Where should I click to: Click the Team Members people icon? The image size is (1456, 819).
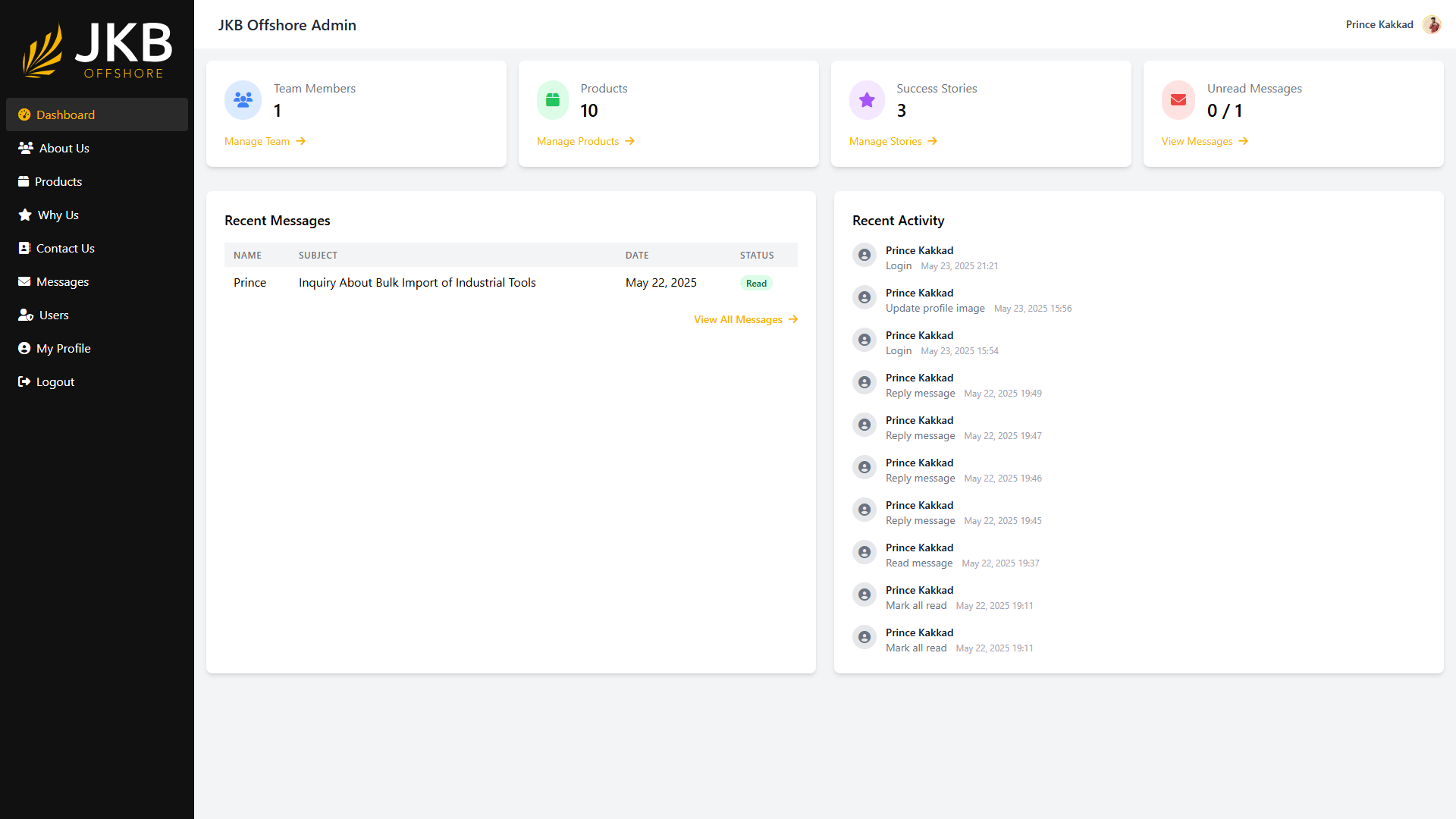tap(243, 100)
